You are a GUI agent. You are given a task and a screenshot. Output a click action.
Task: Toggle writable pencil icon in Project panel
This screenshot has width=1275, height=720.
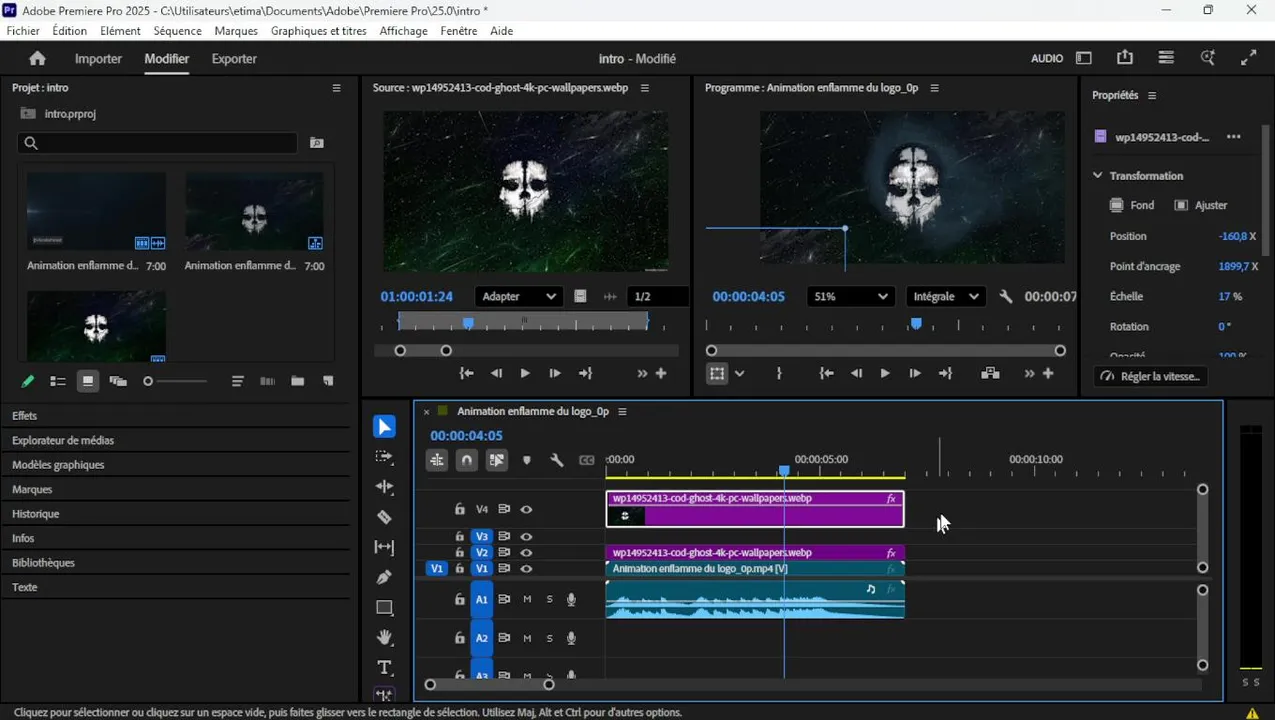(x=28, y=381)
